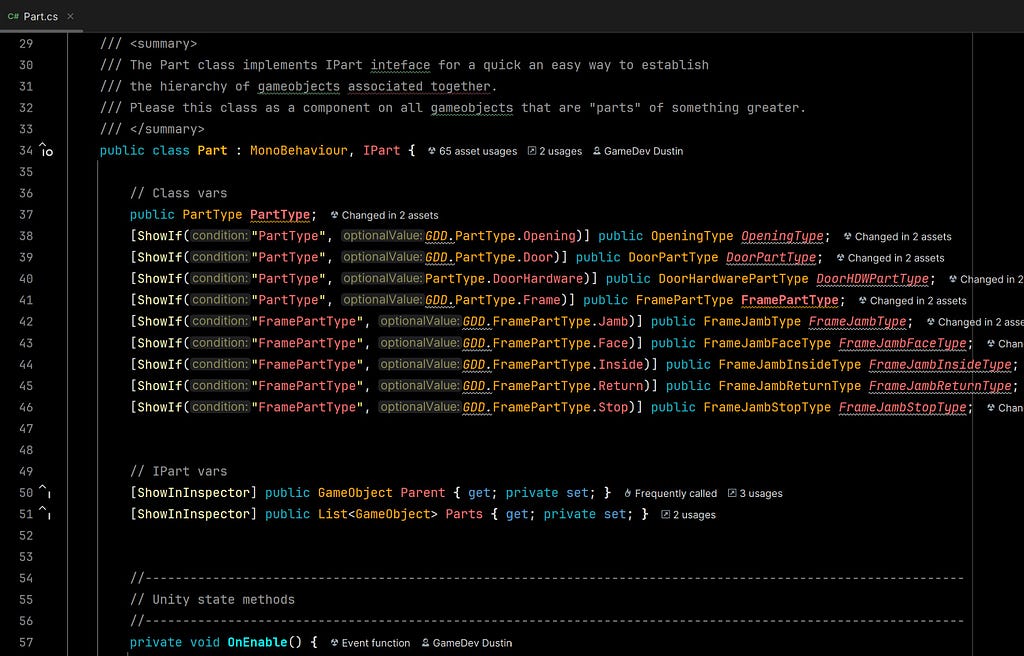
Task: Click the flame icon beside 'Frequently called'
Action: coord(628,493)
